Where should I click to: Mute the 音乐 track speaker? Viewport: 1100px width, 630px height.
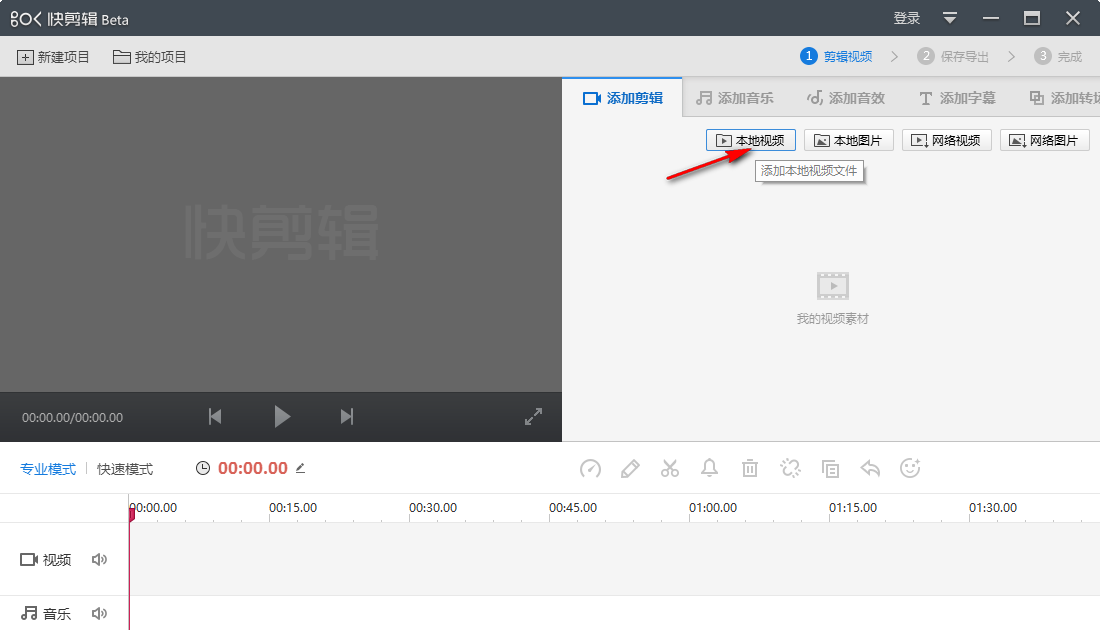pos(99,613)
